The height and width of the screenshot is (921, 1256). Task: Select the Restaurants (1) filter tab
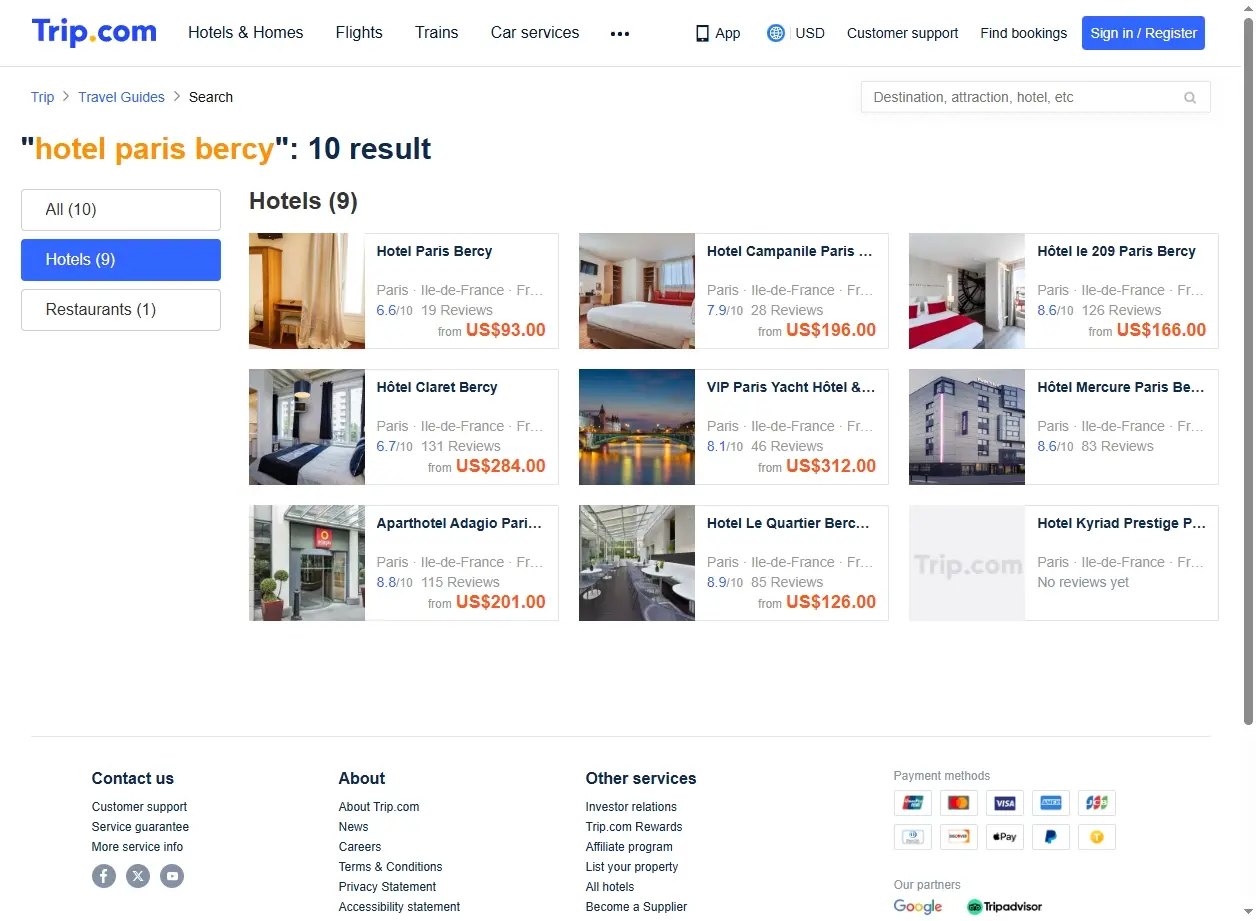point(121,310)
